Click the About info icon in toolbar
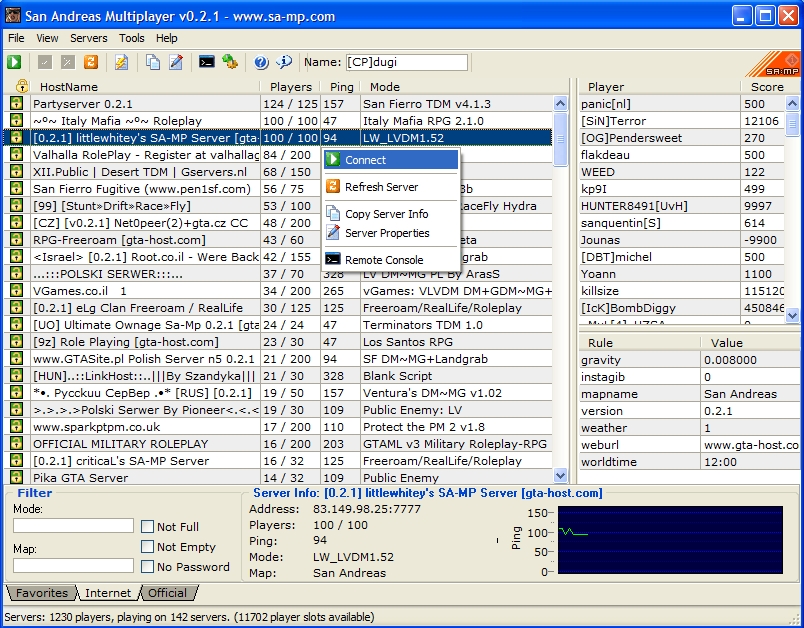804x628 pixels. coord(284,62)
